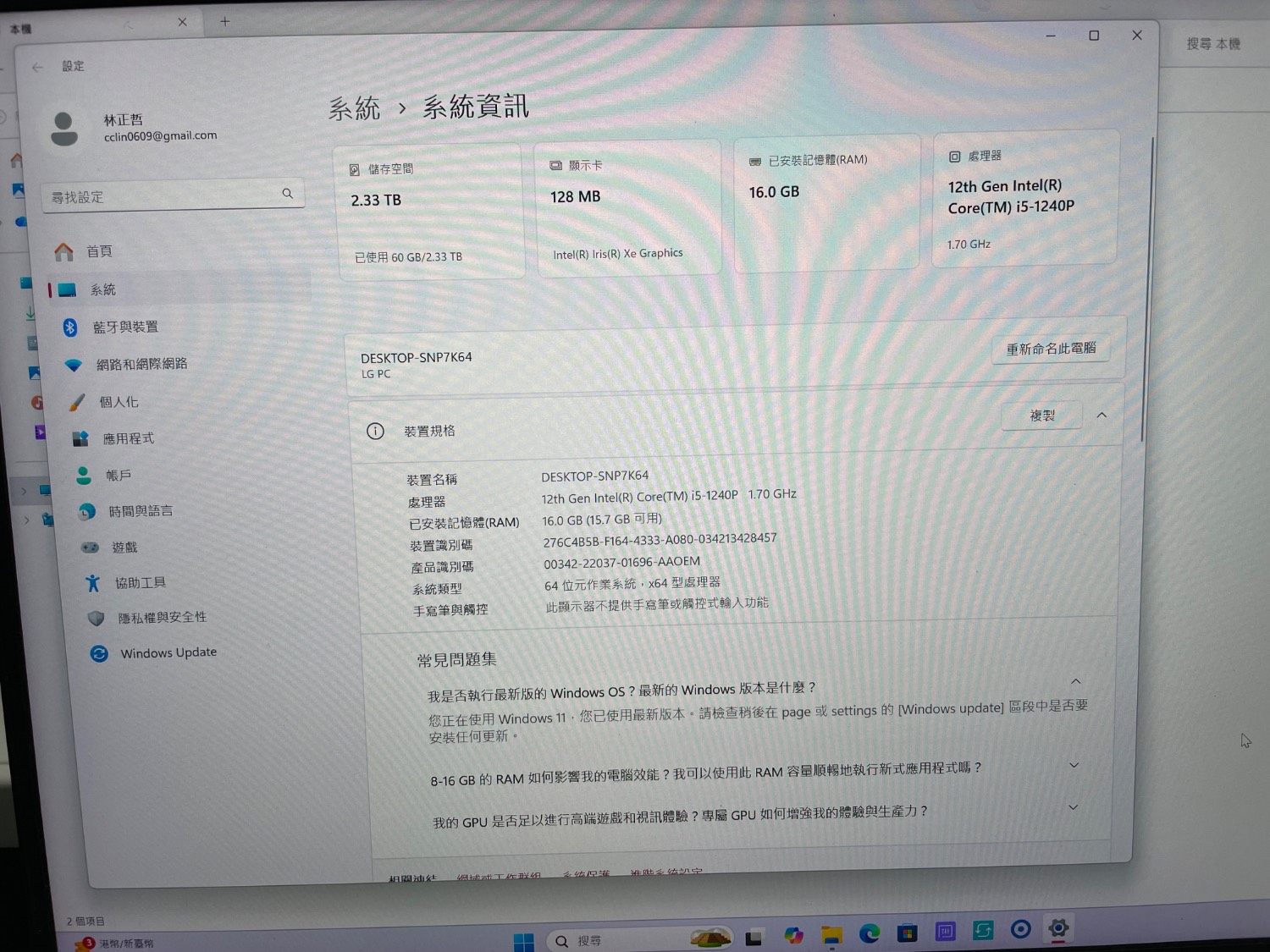Open Microsoft Edge from the taskbar
Image resolution: width=1270 pixels, height=952 pixels.
coord(870,933)
